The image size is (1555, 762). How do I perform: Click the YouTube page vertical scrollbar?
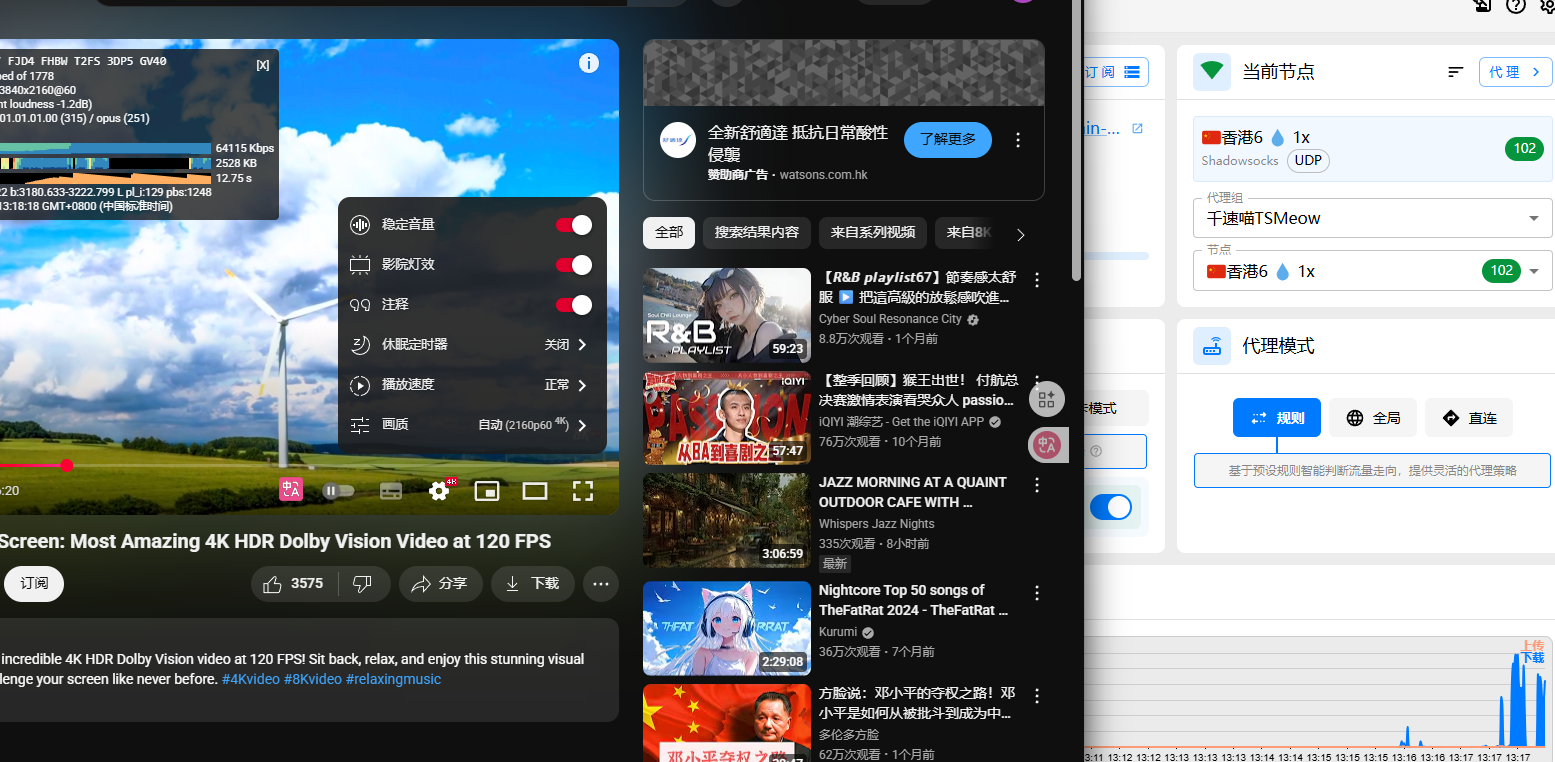coord(1076,140)
